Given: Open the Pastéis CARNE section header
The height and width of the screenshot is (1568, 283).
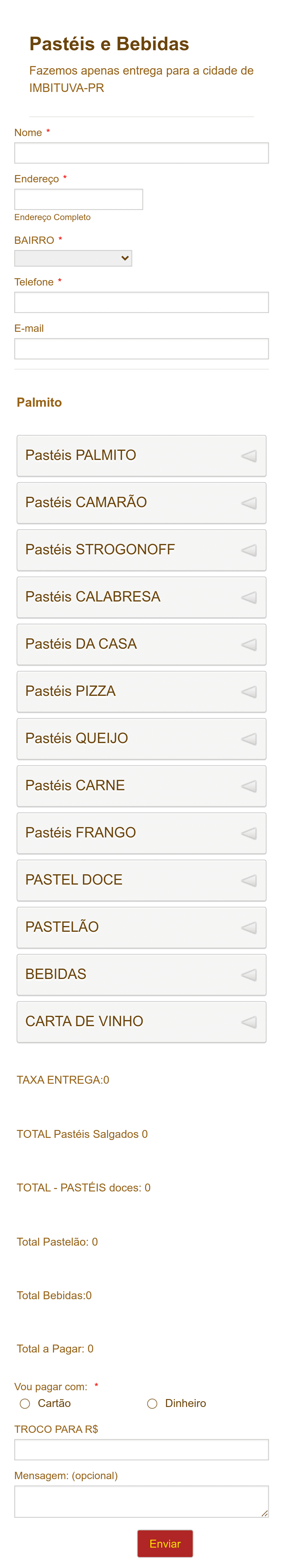Looking at the screenshot, I should [141, 786].
